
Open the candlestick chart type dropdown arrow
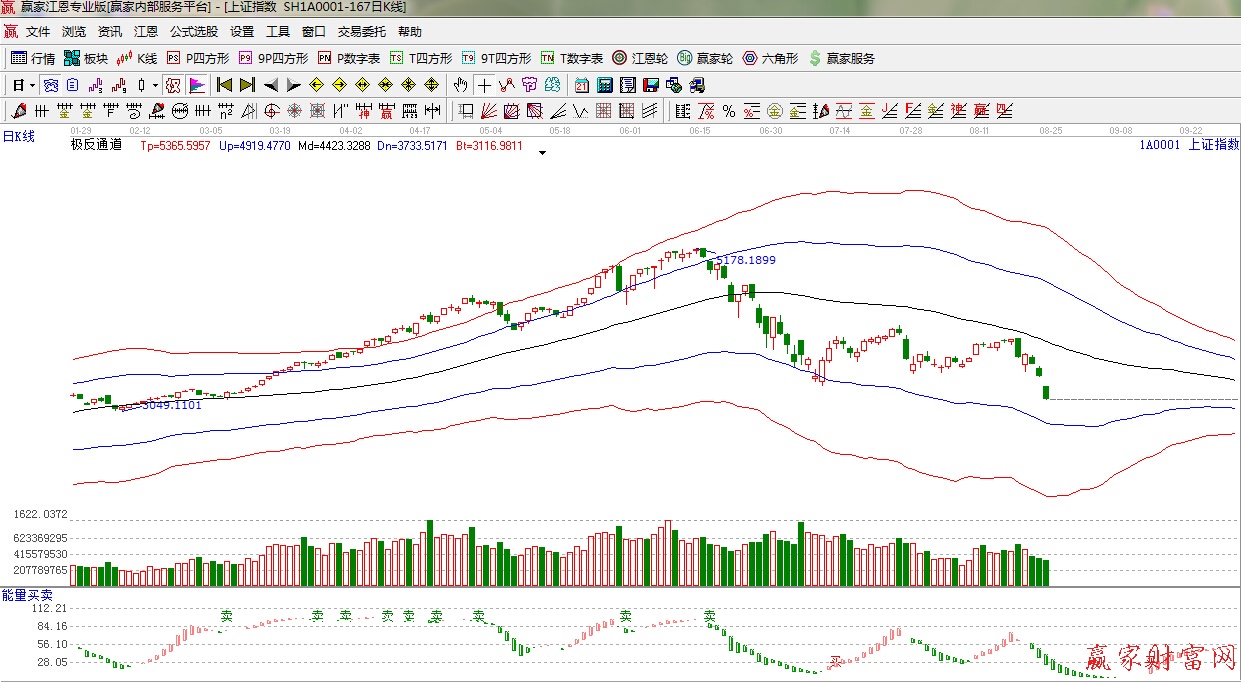tap(155, 85)
